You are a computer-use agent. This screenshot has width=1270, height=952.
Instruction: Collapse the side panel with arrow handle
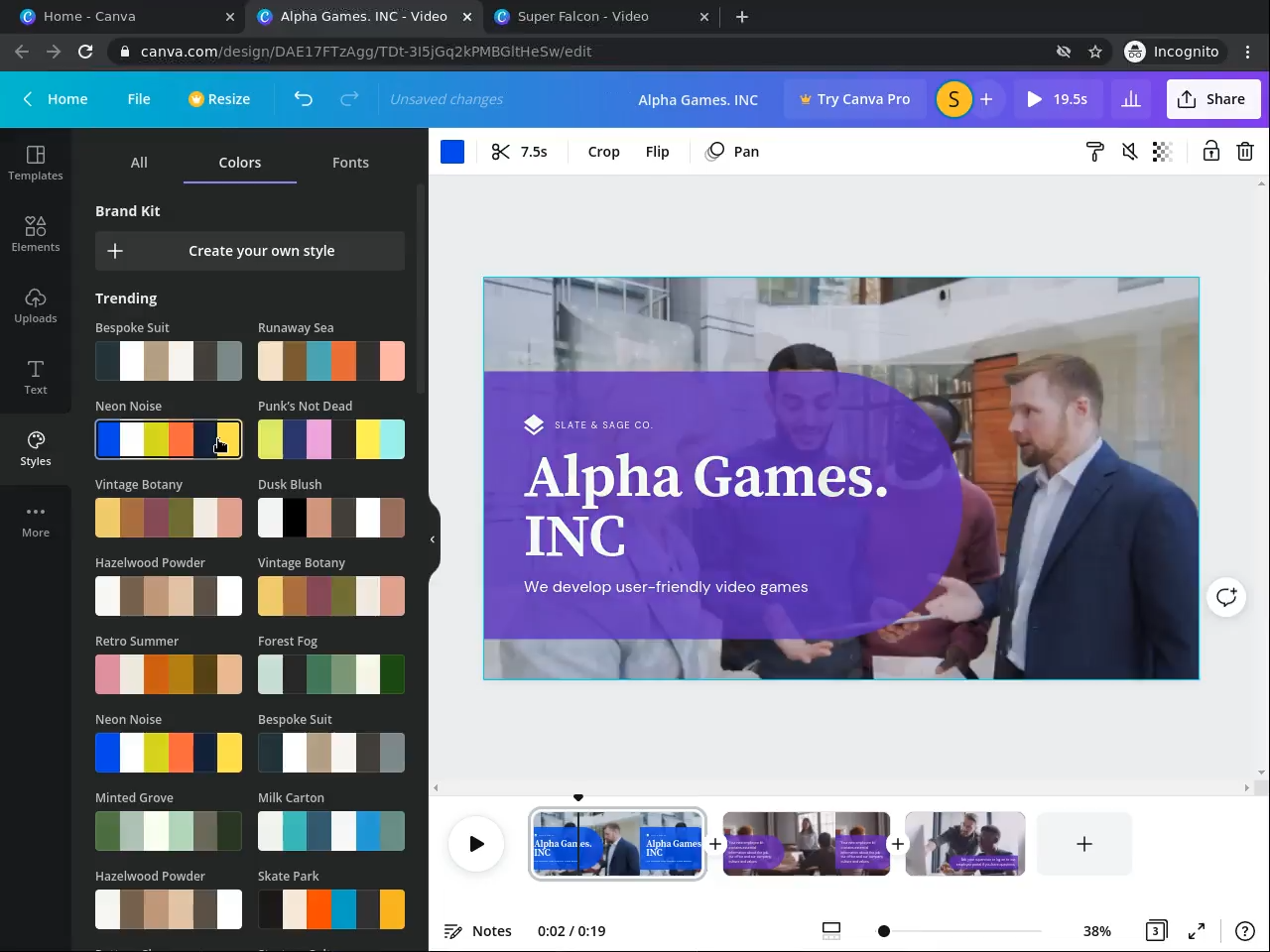pyautogui.click(x=433, y=539)
